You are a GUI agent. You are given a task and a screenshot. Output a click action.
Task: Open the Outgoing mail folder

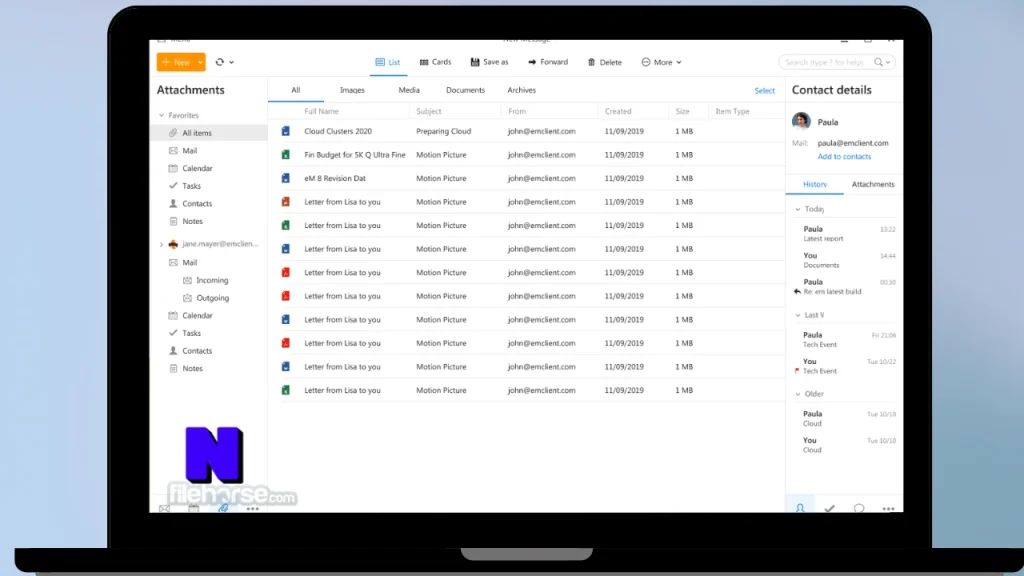pos(213,298)
